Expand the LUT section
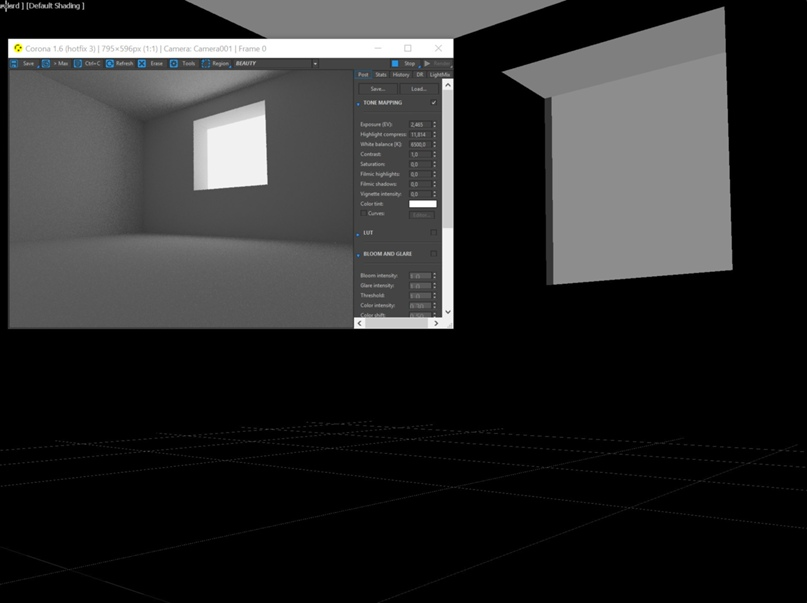The height and width of the screenshot is (603, 807). (358, 234)
